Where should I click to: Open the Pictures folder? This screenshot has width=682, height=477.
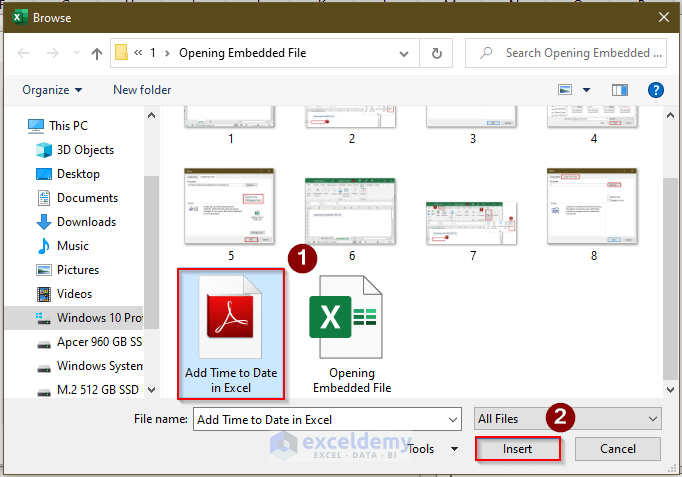[78, 270]
